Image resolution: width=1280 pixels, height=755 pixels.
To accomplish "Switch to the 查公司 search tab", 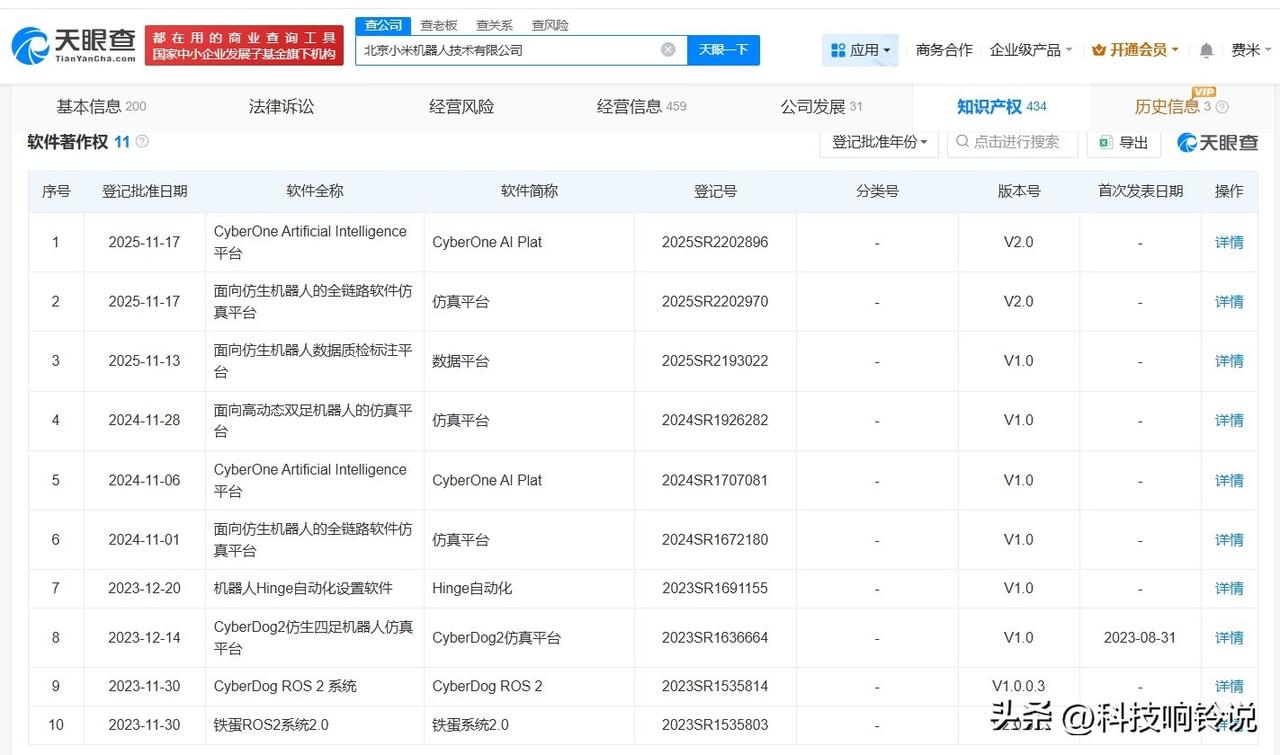I will point(383,25).
